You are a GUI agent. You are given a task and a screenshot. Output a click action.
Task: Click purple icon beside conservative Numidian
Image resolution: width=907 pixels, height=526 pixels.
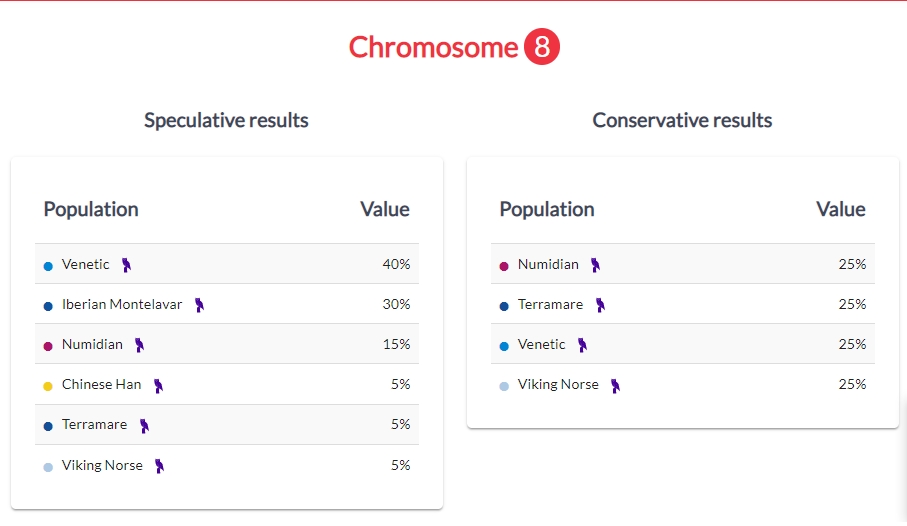[595, 265]
